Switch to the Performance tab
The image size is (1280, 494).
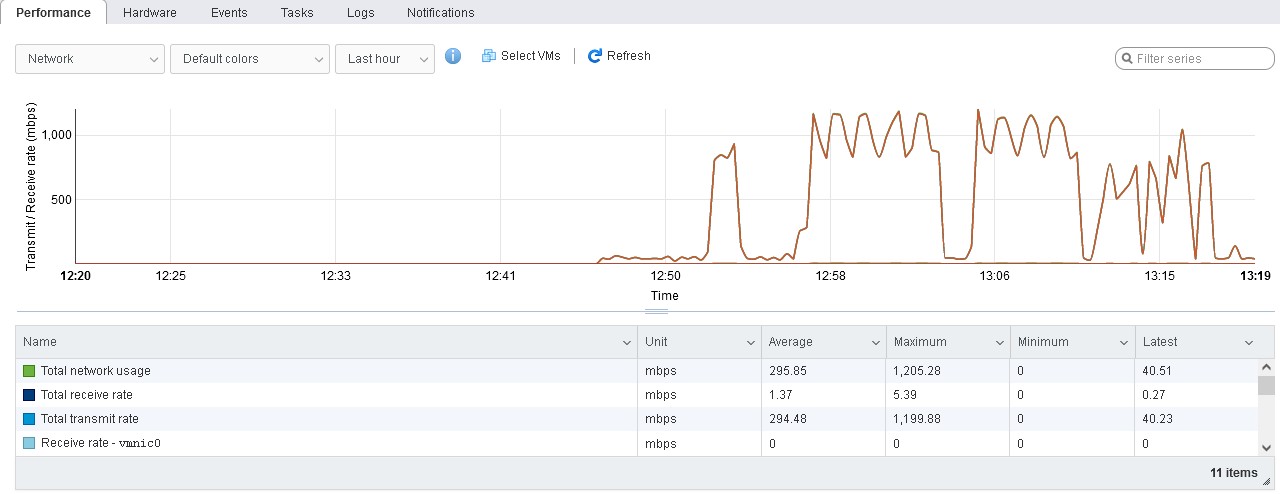54,13
